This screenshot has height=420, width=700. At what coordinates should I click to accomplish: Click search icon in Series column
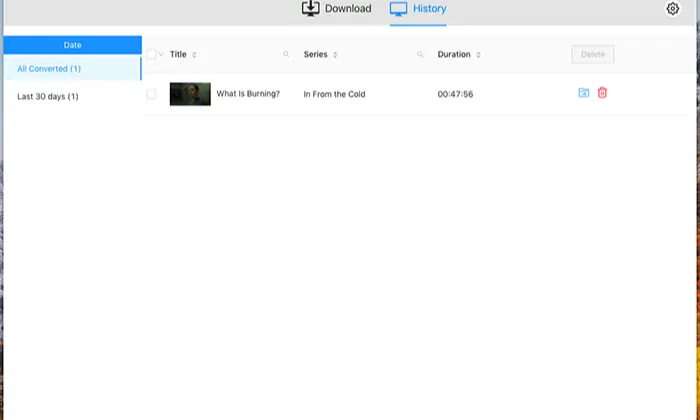[420, 54]
